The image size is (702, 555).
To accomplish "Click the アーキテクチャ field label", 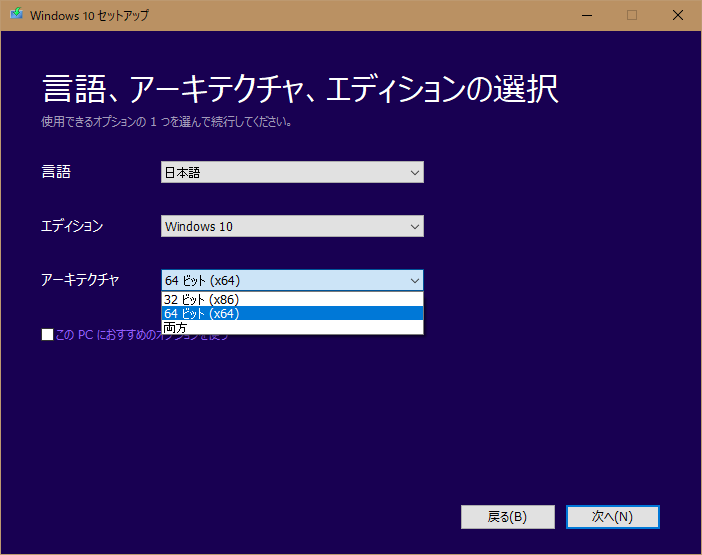I will click(80, 280).
